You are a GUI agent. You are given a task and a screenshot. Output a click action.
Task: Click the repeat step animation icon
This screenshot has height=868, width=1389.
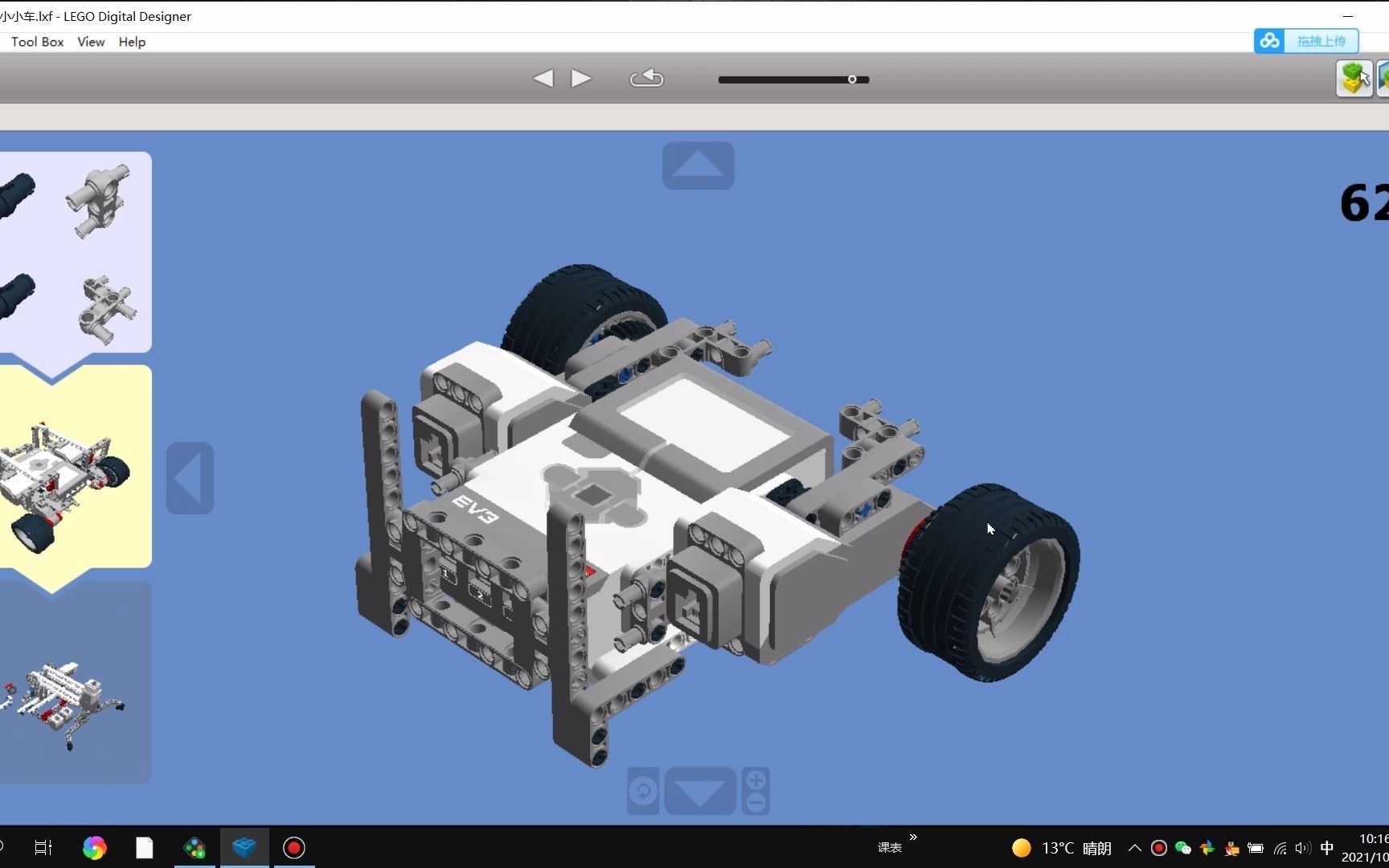pos(646,78)
